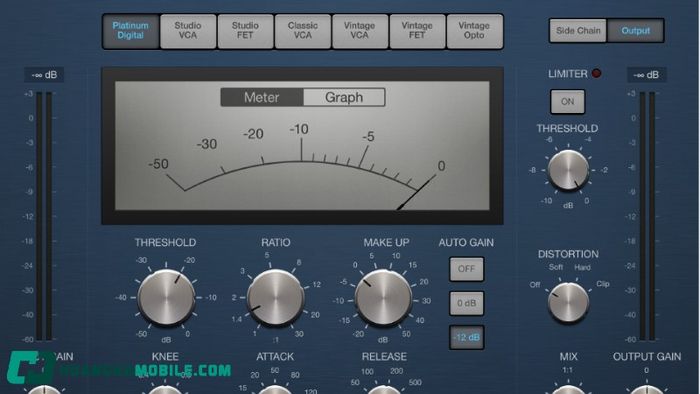The width and height of the screenshot is (700, 394).
Task: Click the Soft label of Distortion
Action: pos(556,267)
